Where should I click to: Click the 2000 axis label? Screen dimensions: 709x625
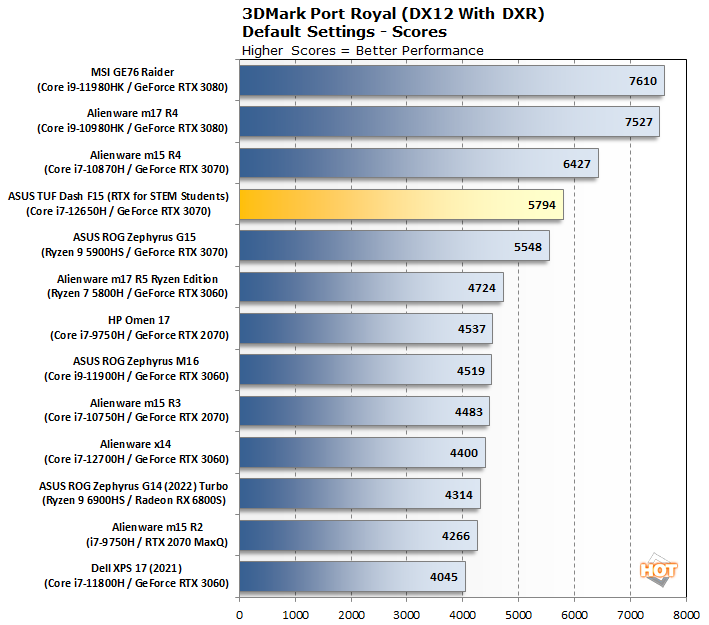point(351,615)
